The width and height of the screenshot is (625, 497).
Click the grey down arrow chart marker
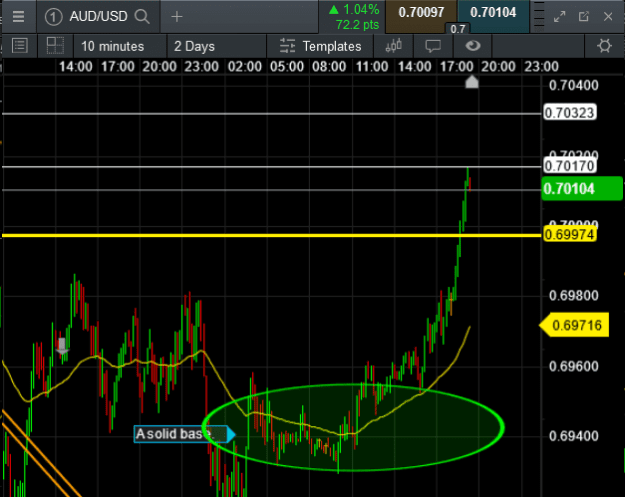[x=62, y=346]
